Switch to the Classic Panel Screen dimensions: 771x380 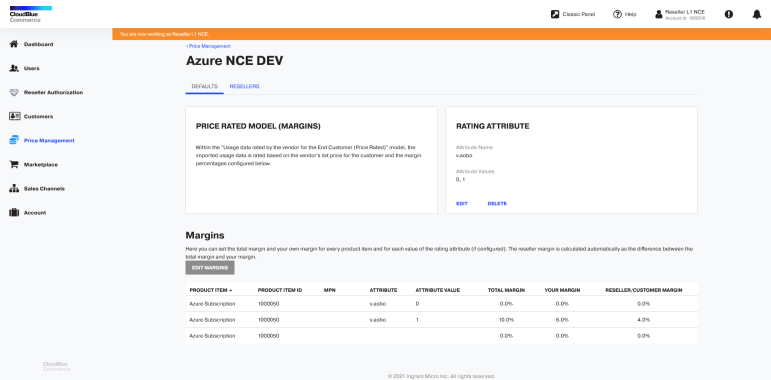coord(573,14)
